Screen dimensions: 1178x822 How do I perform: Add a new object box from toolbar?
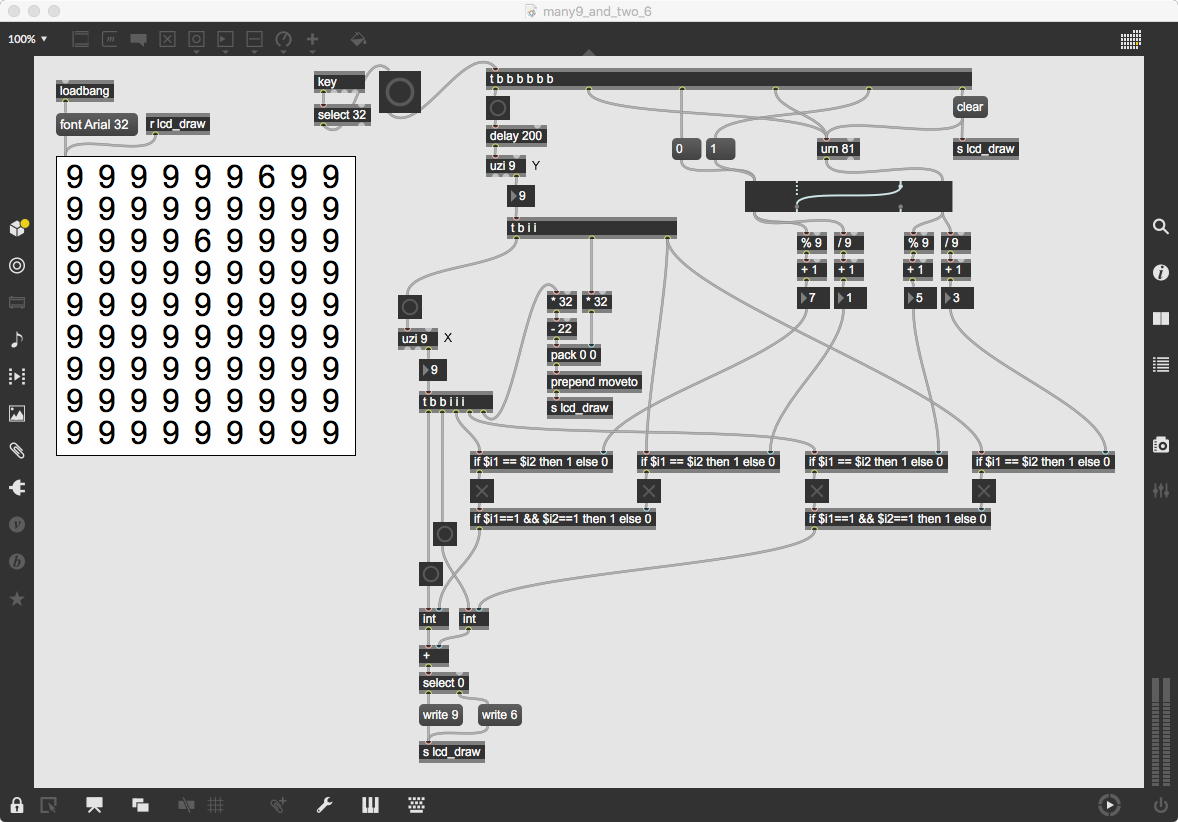[x=80, y=39]
